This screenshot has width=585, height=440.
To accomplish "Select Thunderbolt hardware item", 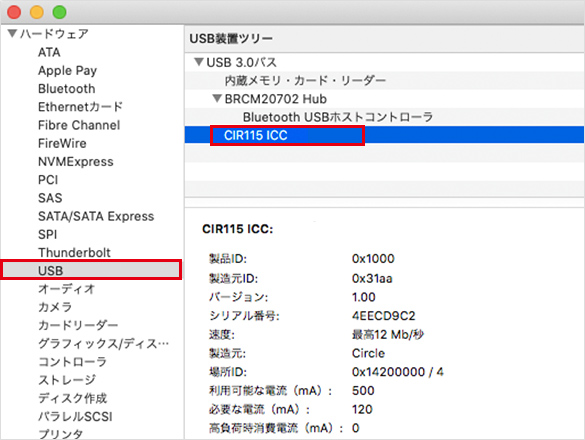I will tap(74, 253).
